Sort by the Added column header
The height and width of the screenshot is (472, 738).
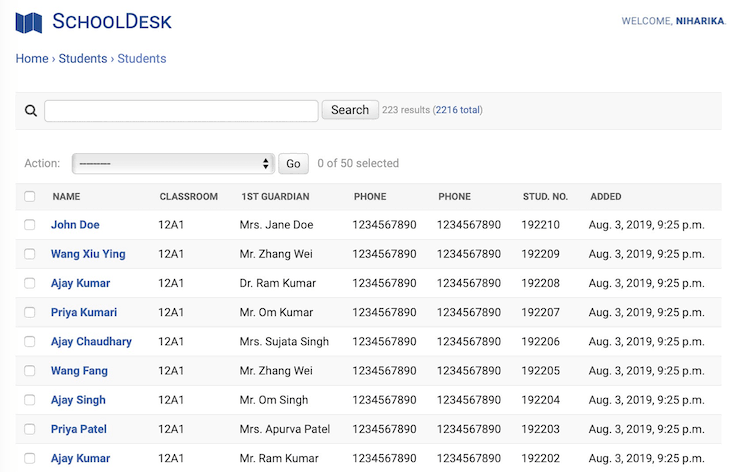tap(605, 197)
